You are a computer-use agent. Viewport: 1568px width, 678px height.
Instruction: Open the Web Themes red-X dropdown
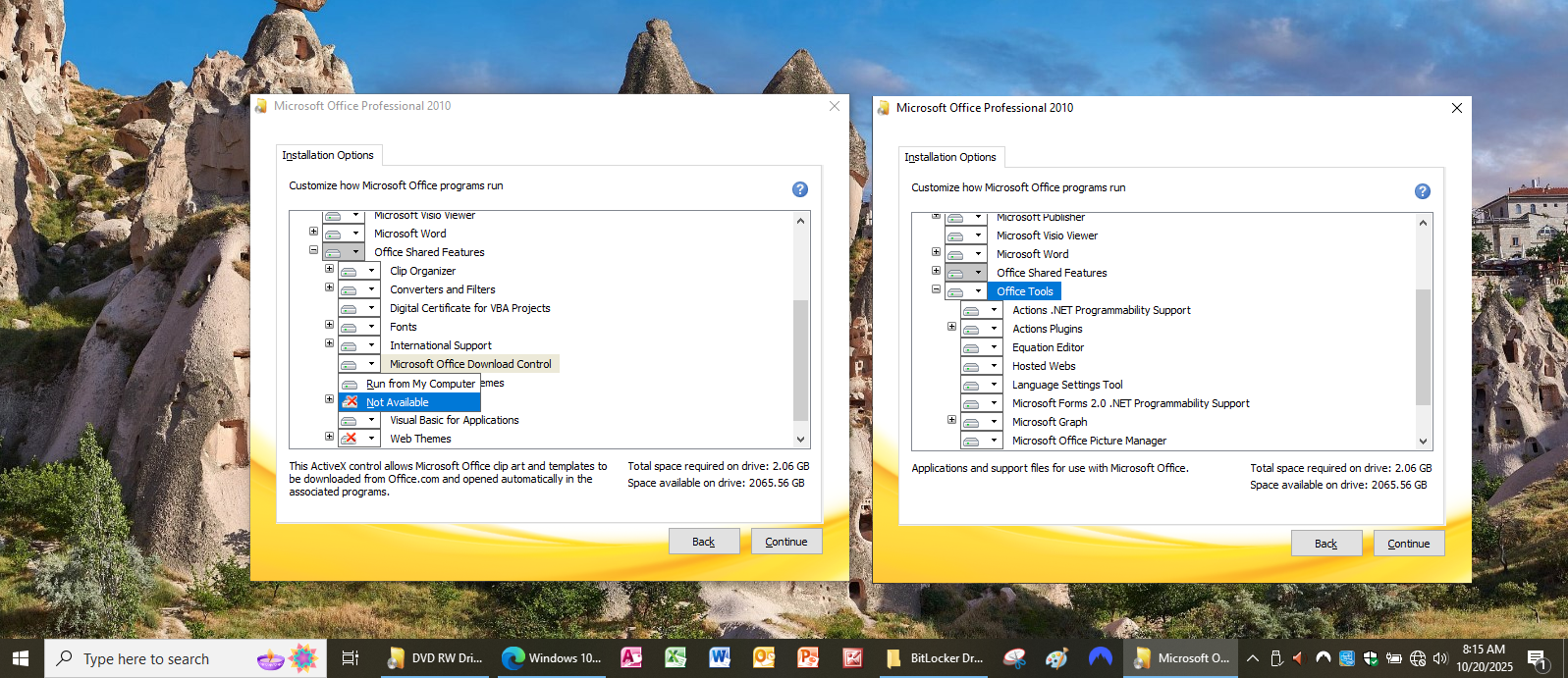(370, 439)
